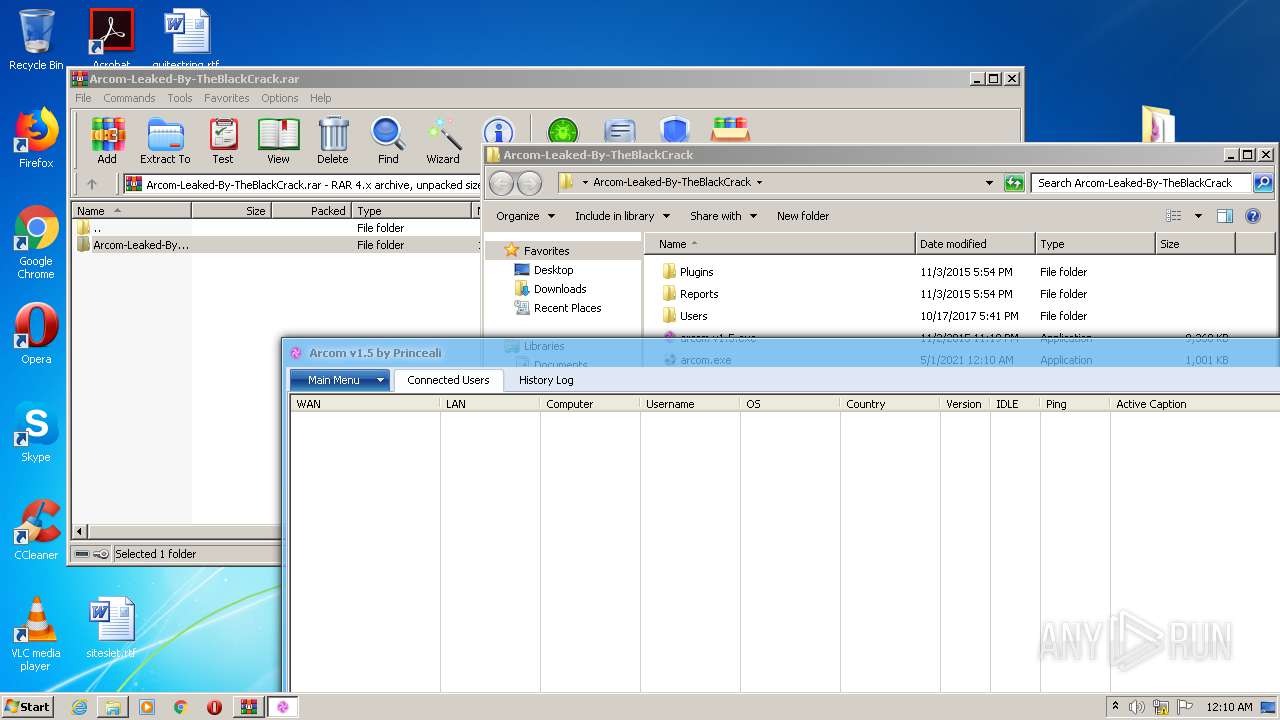Open Explorer help question mark icon
Viewport: 1280px width, 720px height.
pos(1253,216)
